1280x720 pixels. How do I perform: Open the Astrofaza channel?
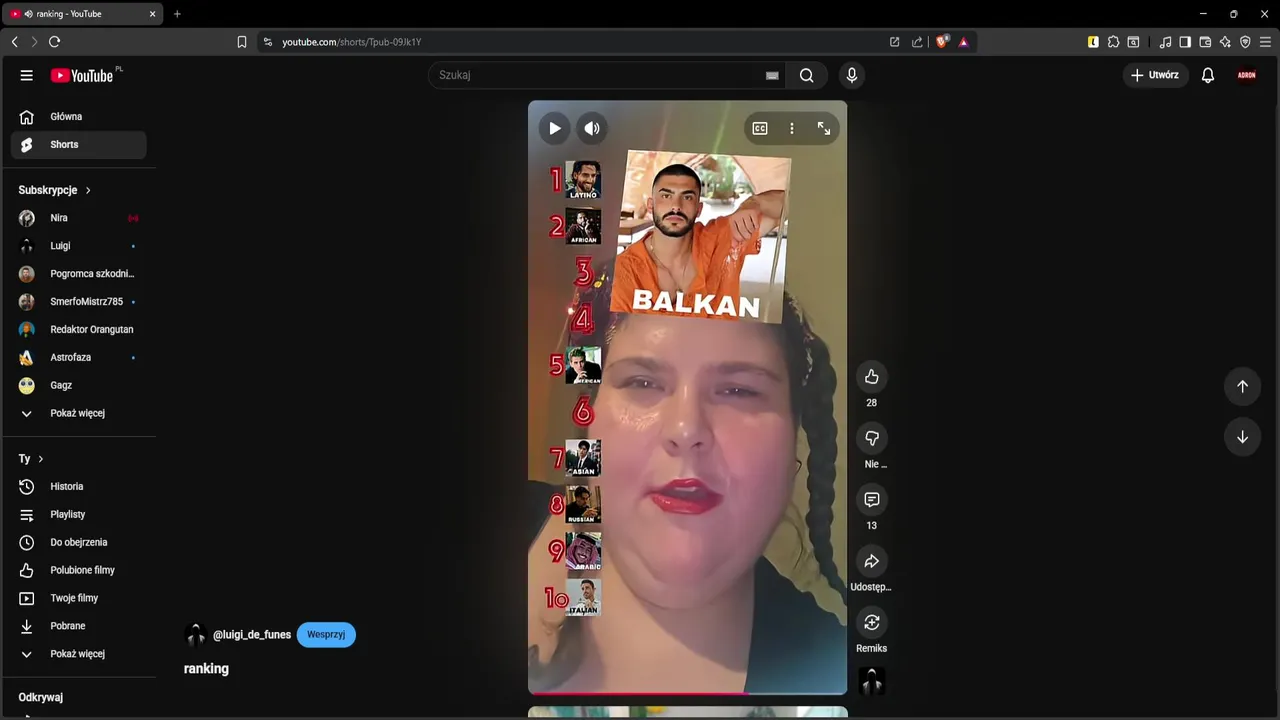pyautogui.click(x=79, y=358)
